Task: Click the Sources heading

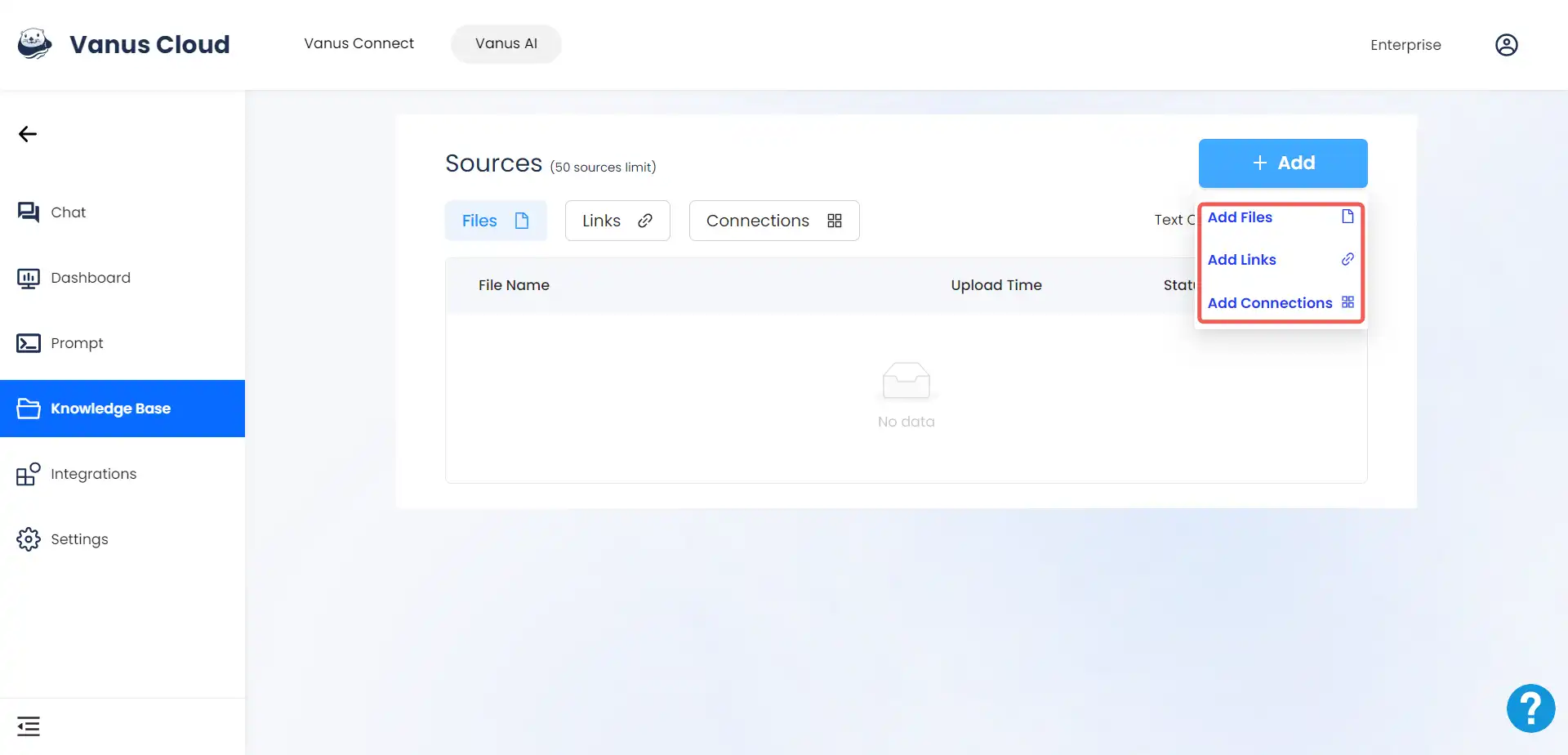Action: (493, 163)
